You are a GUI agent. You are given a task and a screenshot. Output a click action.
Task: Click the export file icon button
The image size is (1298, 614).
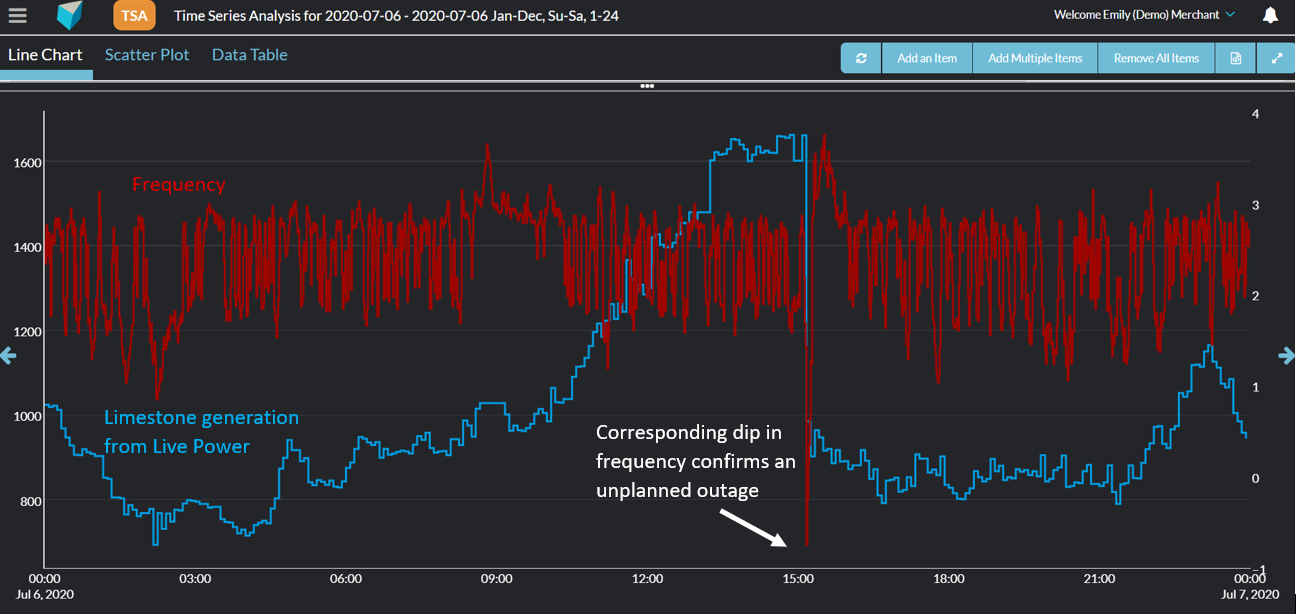[x=1236, y=58]
